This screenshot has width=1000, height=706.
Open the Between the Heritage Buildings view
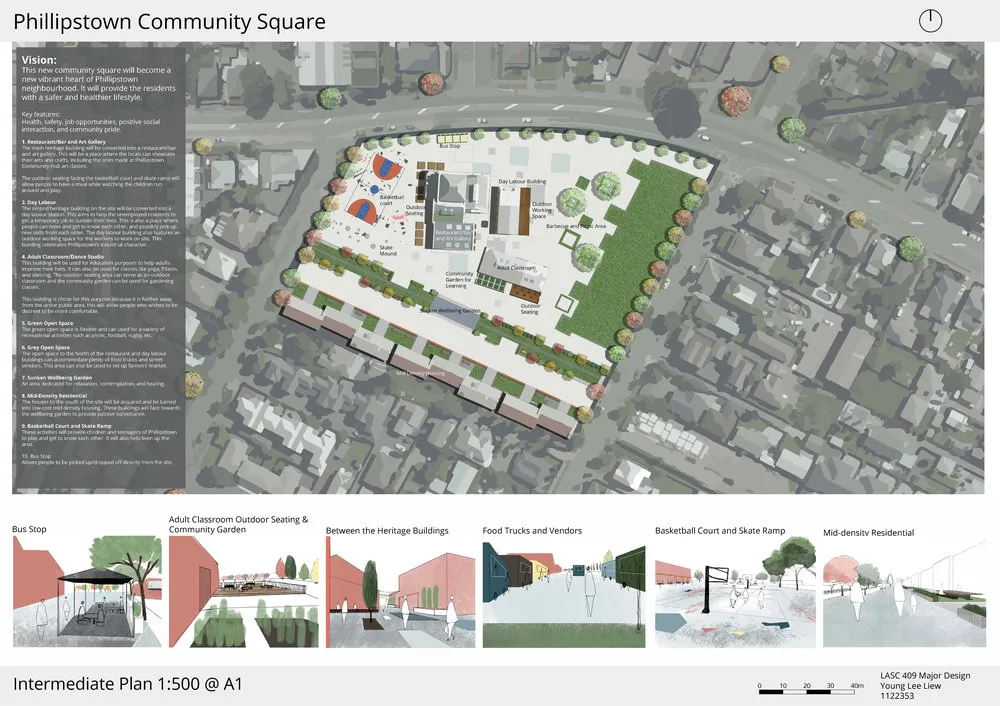(x=400, y=594)
